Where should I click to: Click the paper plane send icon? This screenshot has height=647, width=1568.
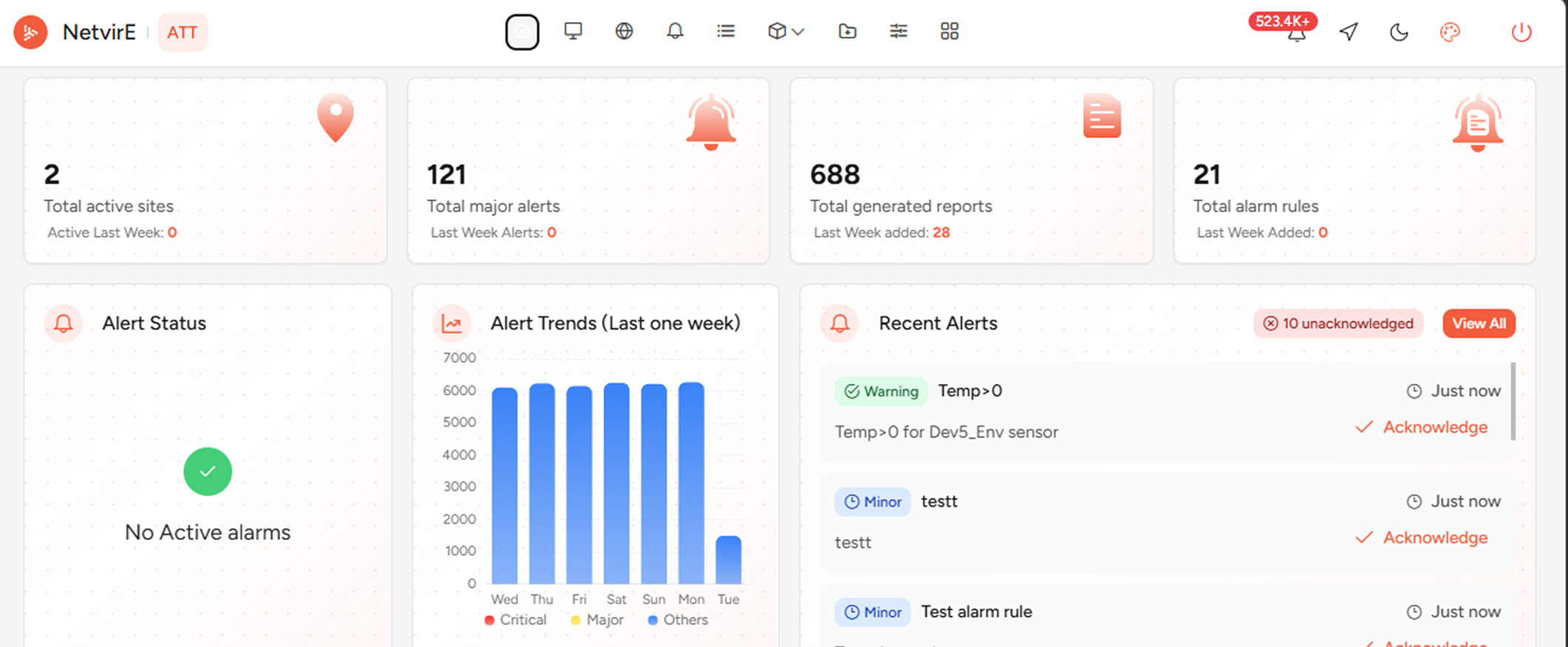coord(1349,32)
